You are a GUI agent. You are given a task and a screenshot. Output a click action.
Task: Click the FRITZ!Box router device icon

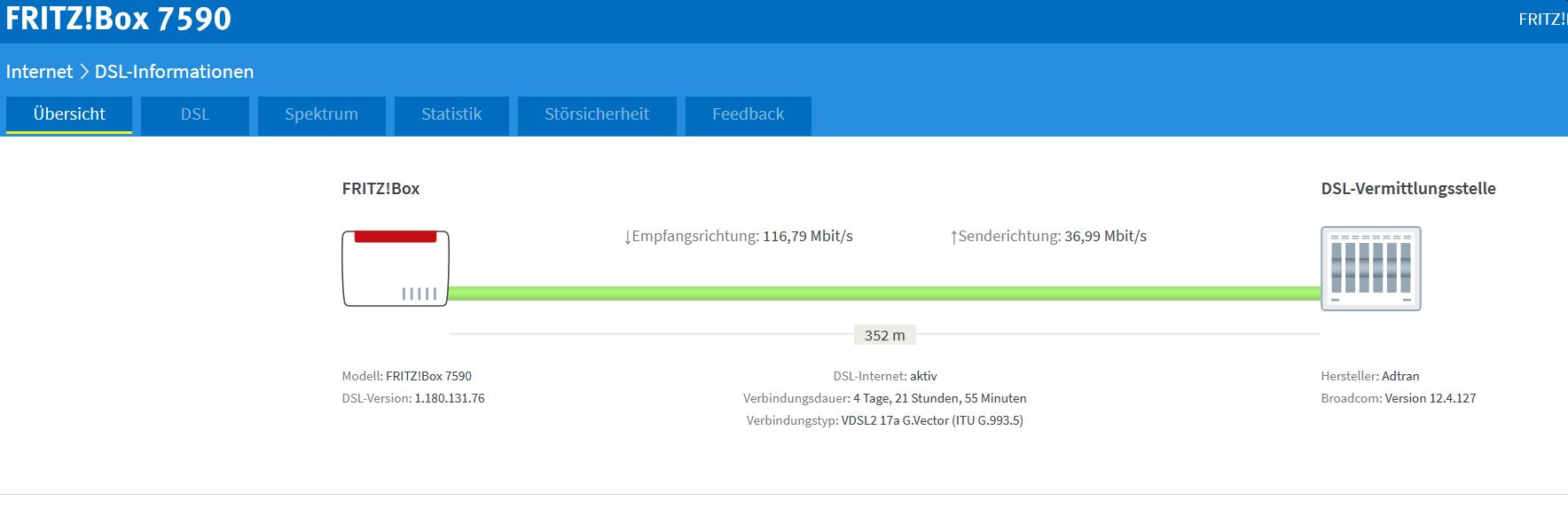(x=396, y=269)
